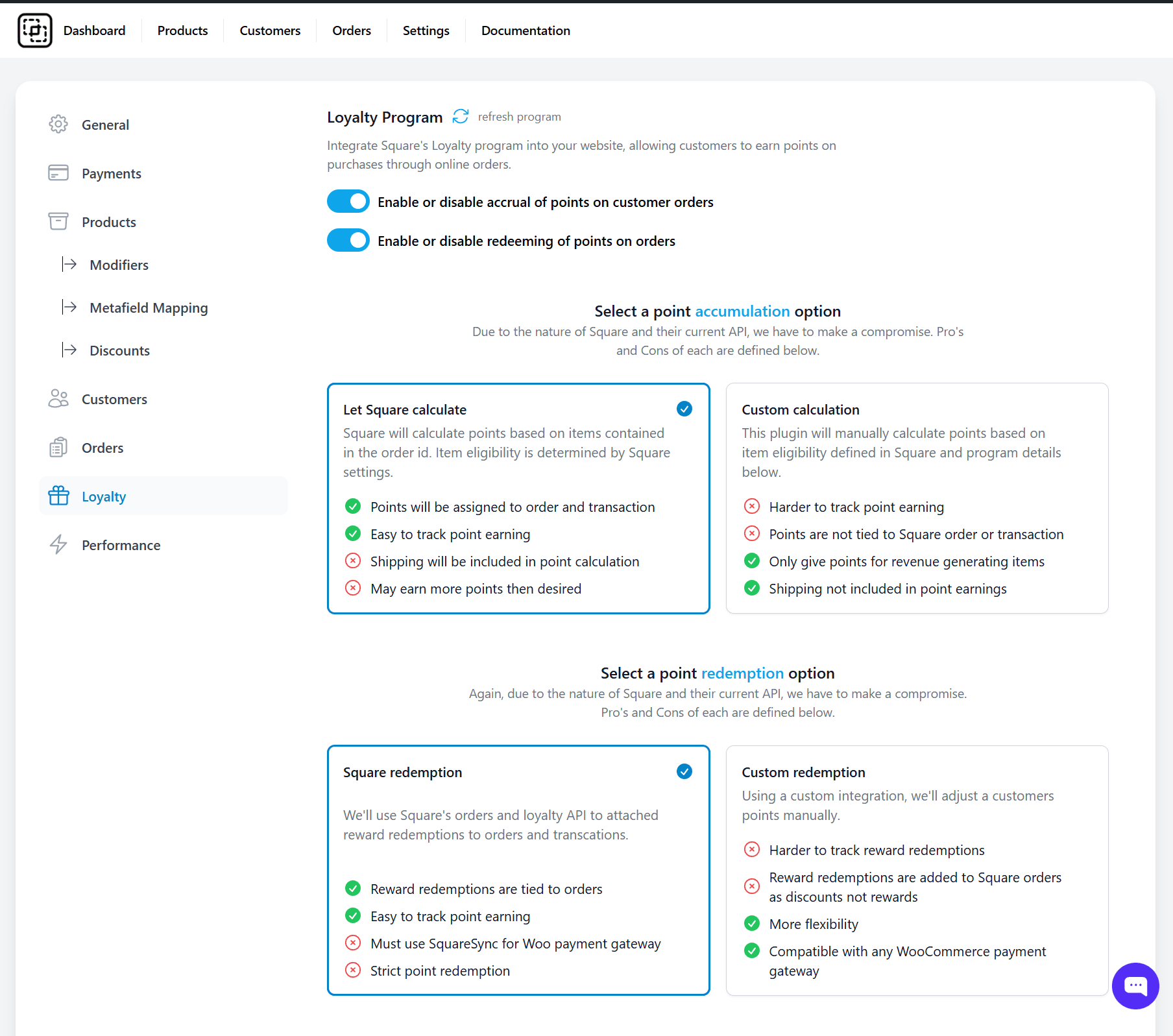Click 'Select a point redemption option' heading
This screenshot has width=1173, height=1036.
tap(718, 673)
